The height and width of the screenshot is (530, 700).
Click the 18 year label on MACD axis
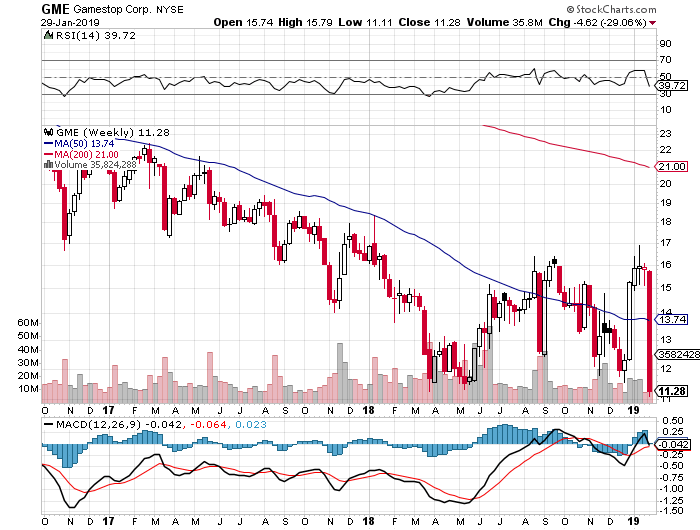[368, 521]
